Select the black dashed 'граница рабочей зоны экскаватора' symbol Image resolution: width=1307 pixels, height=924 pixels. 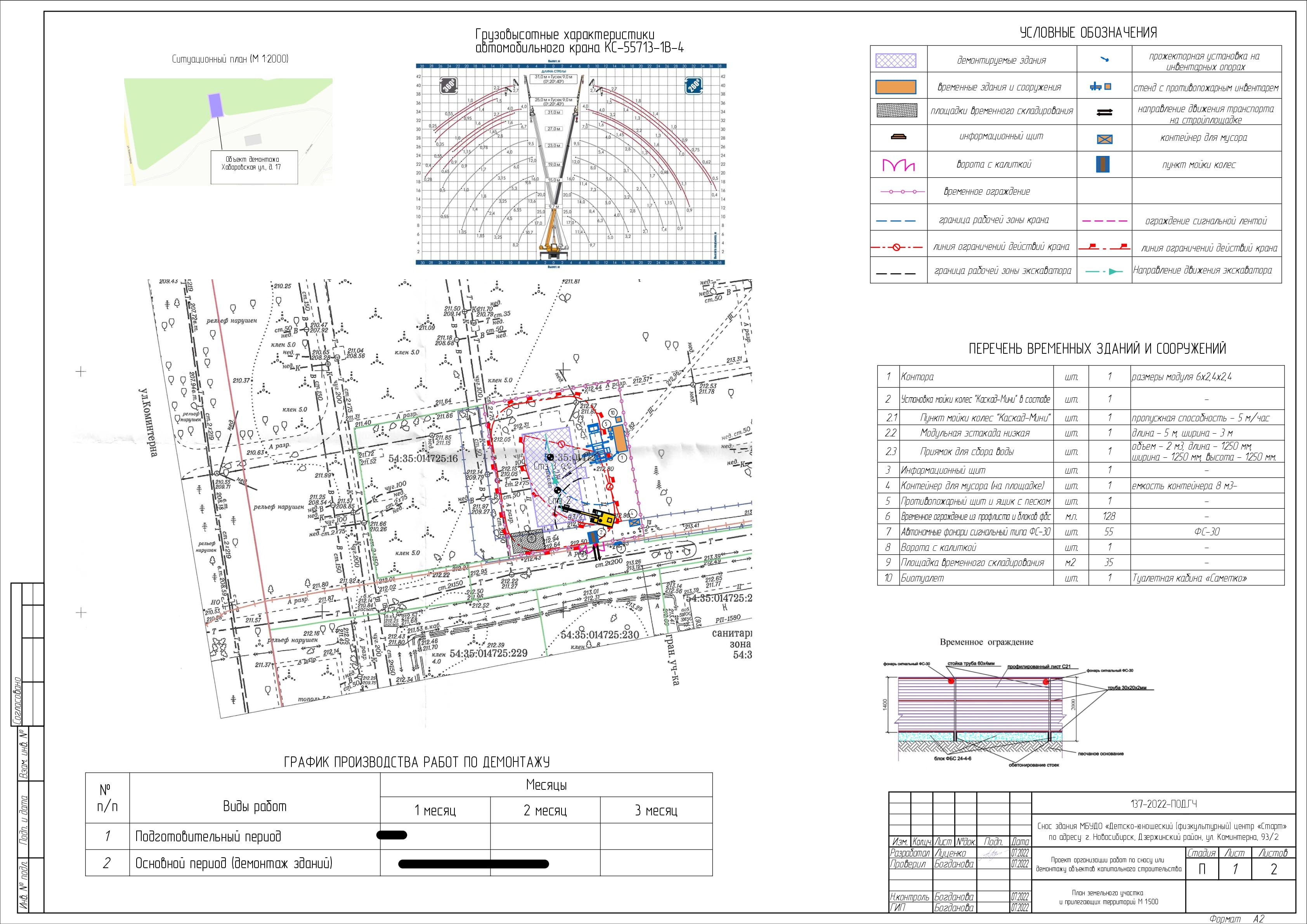pyautogui.click(x=895, y=274)
